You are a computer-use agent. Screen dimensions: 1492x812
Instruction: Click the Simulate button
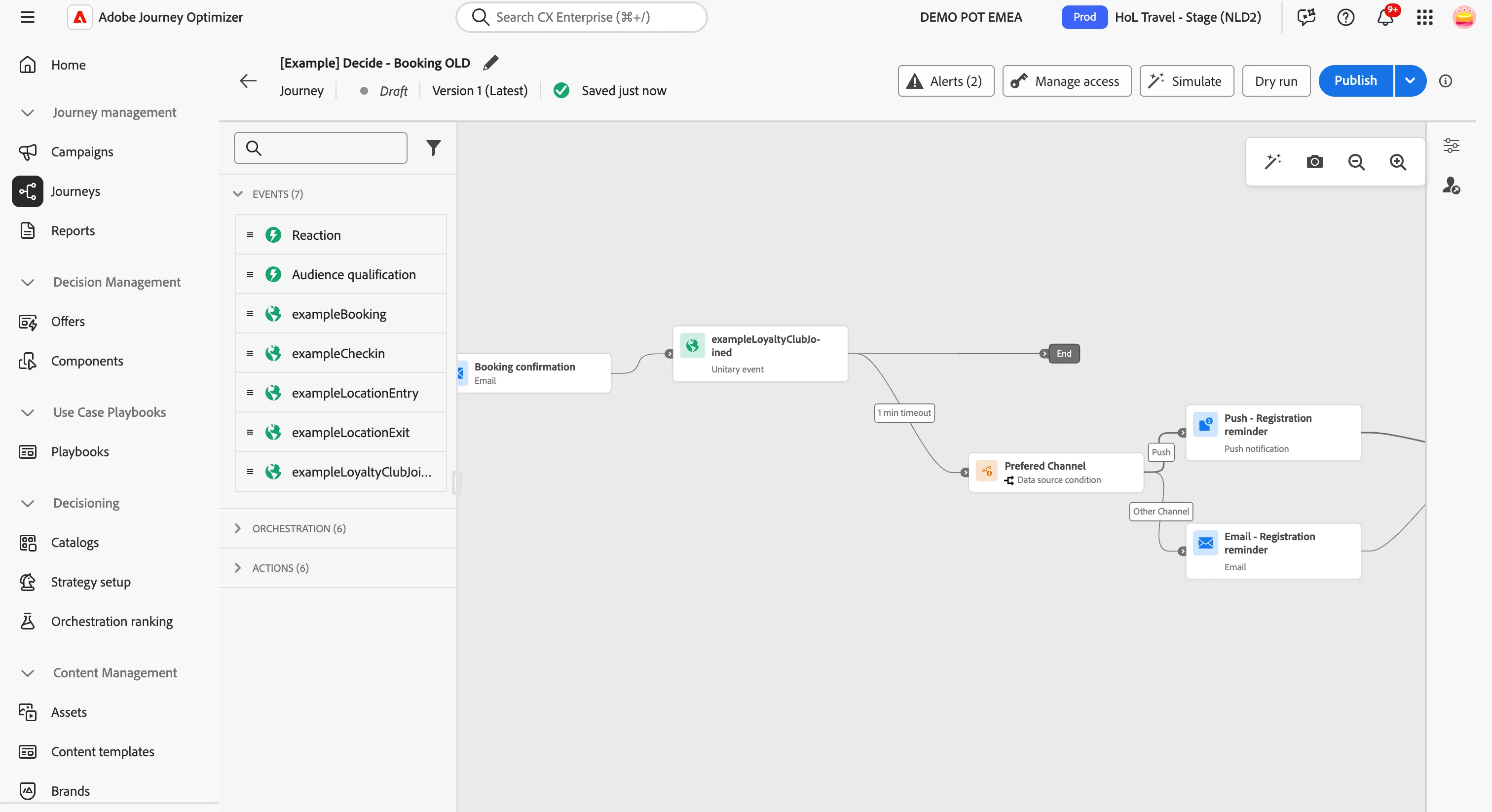pos(1186,81)
